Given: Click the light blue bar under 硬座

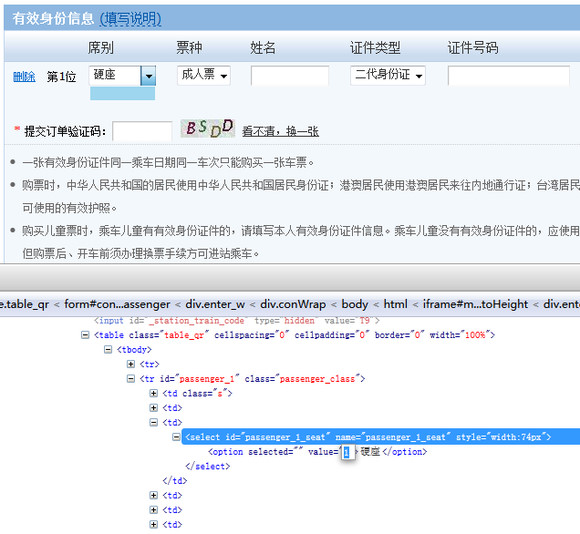Looking at the screenshot, I should (x=122, y=94).
